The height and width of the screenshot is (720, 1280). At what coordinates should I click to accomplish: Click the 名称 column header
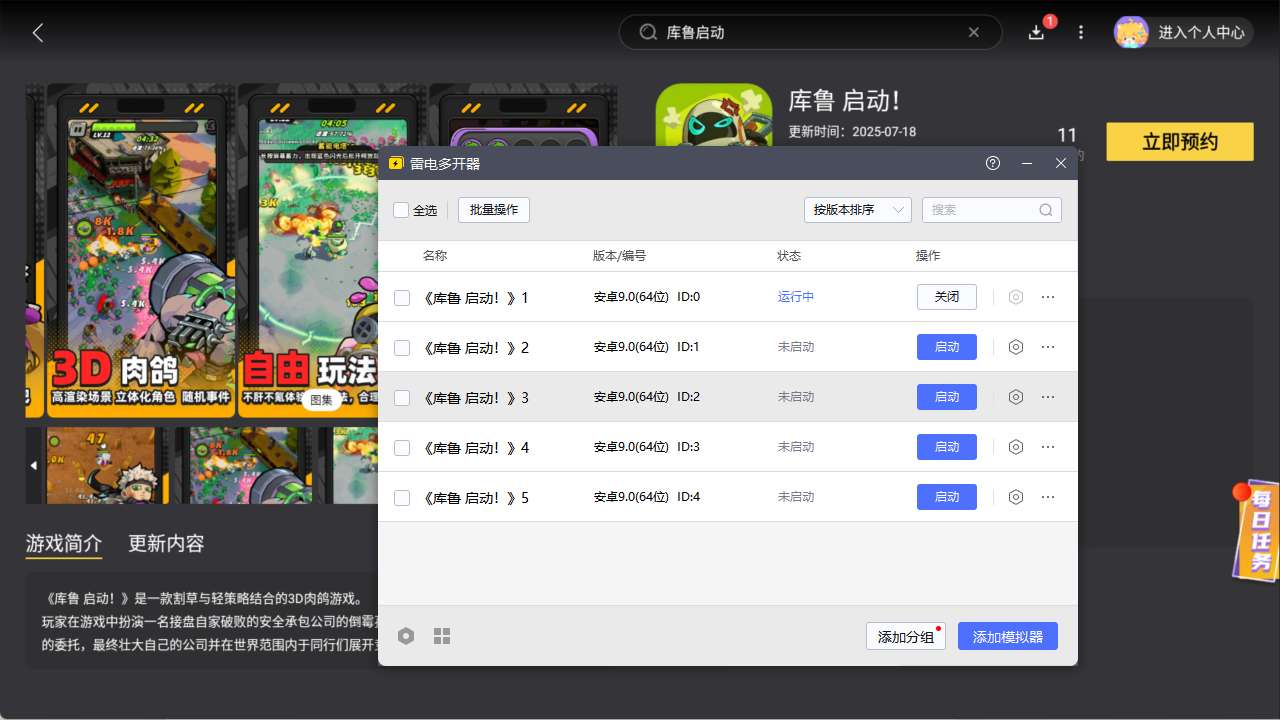pyautogui.click(x=435, y=256)
